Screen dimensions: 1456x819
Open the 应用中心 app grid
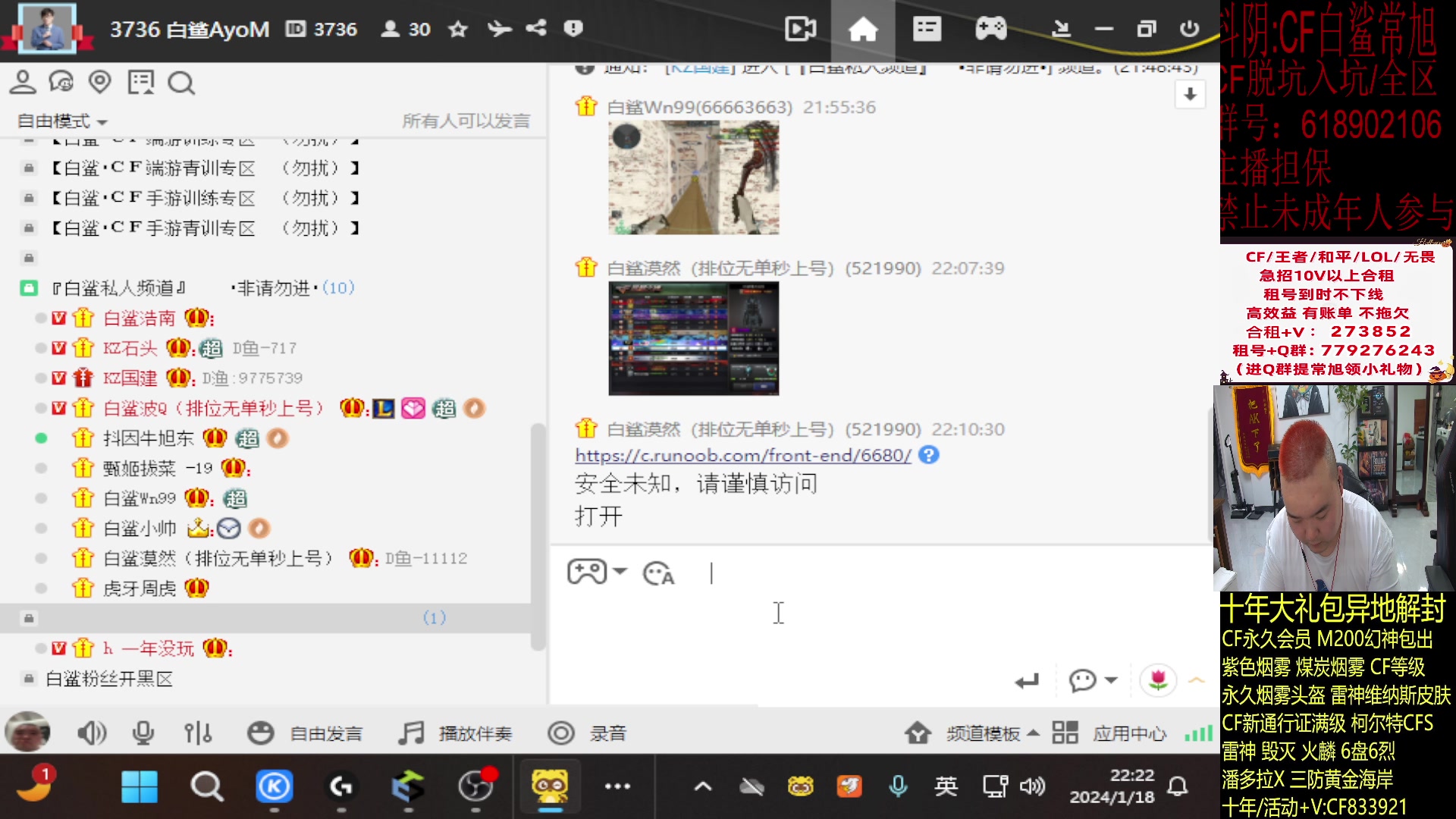1065,733
